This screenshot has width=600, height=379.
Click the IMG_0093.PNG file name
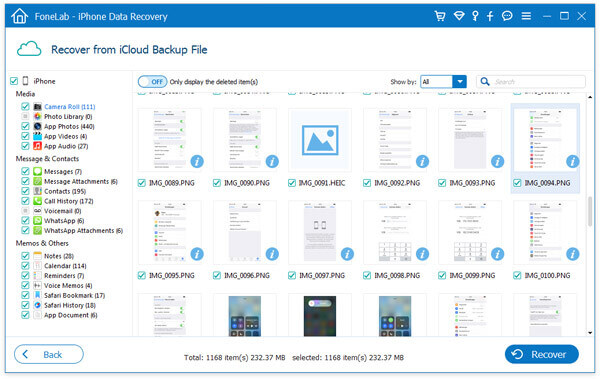click(x=472, y=183)
